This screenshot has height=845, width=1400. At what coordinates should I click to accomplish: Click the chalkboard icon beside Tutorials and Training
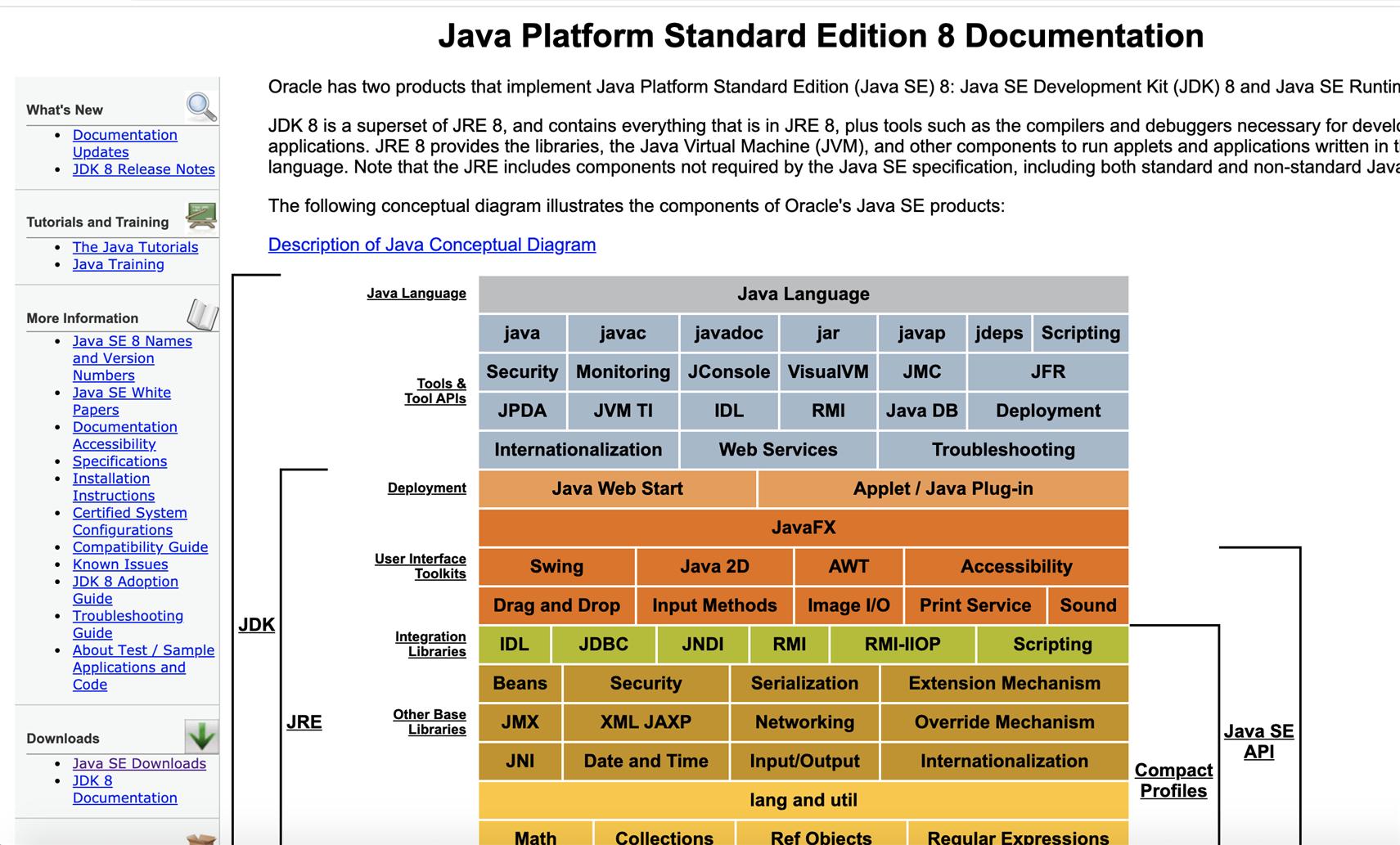coord(201,217)
